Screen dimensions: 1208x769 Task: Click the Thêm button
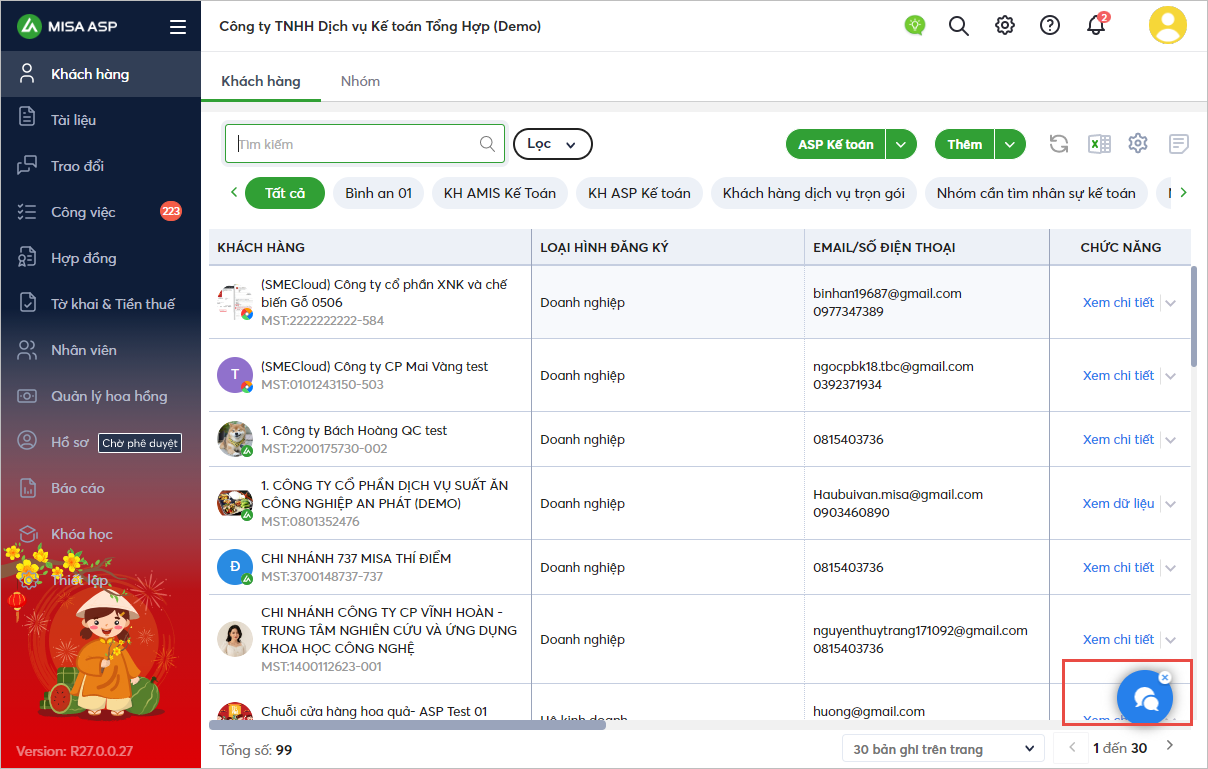[965, 144]
